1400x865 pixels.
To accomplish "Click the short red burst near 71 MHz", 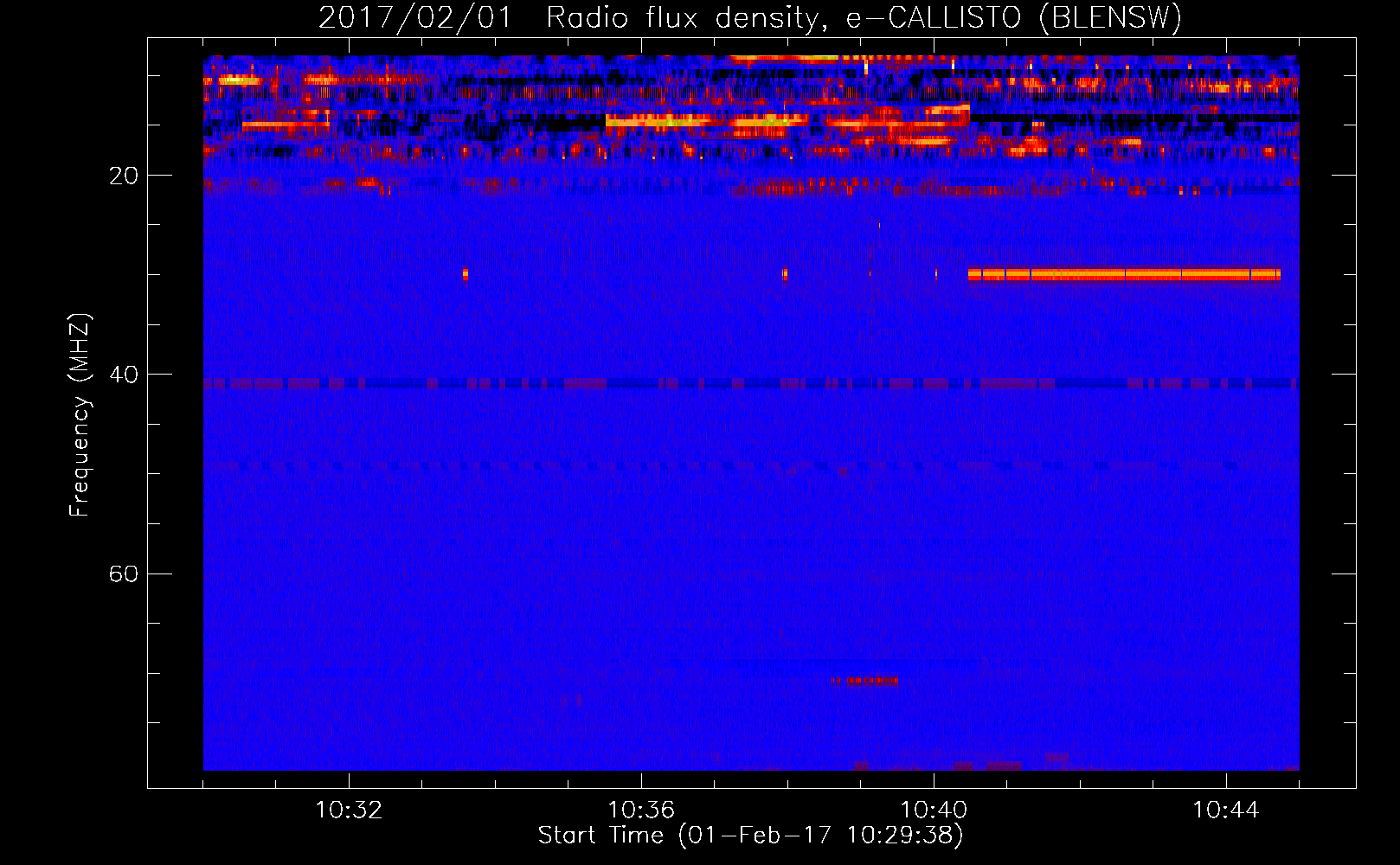I will click(866, 681).
